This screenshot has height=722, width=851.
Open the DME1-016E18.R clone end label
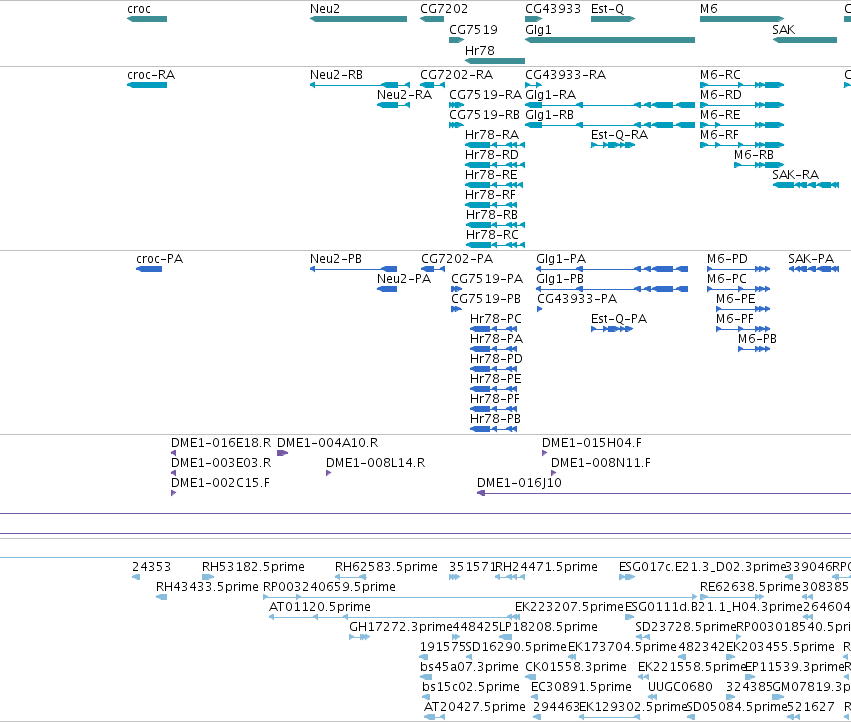pos(221,443)
